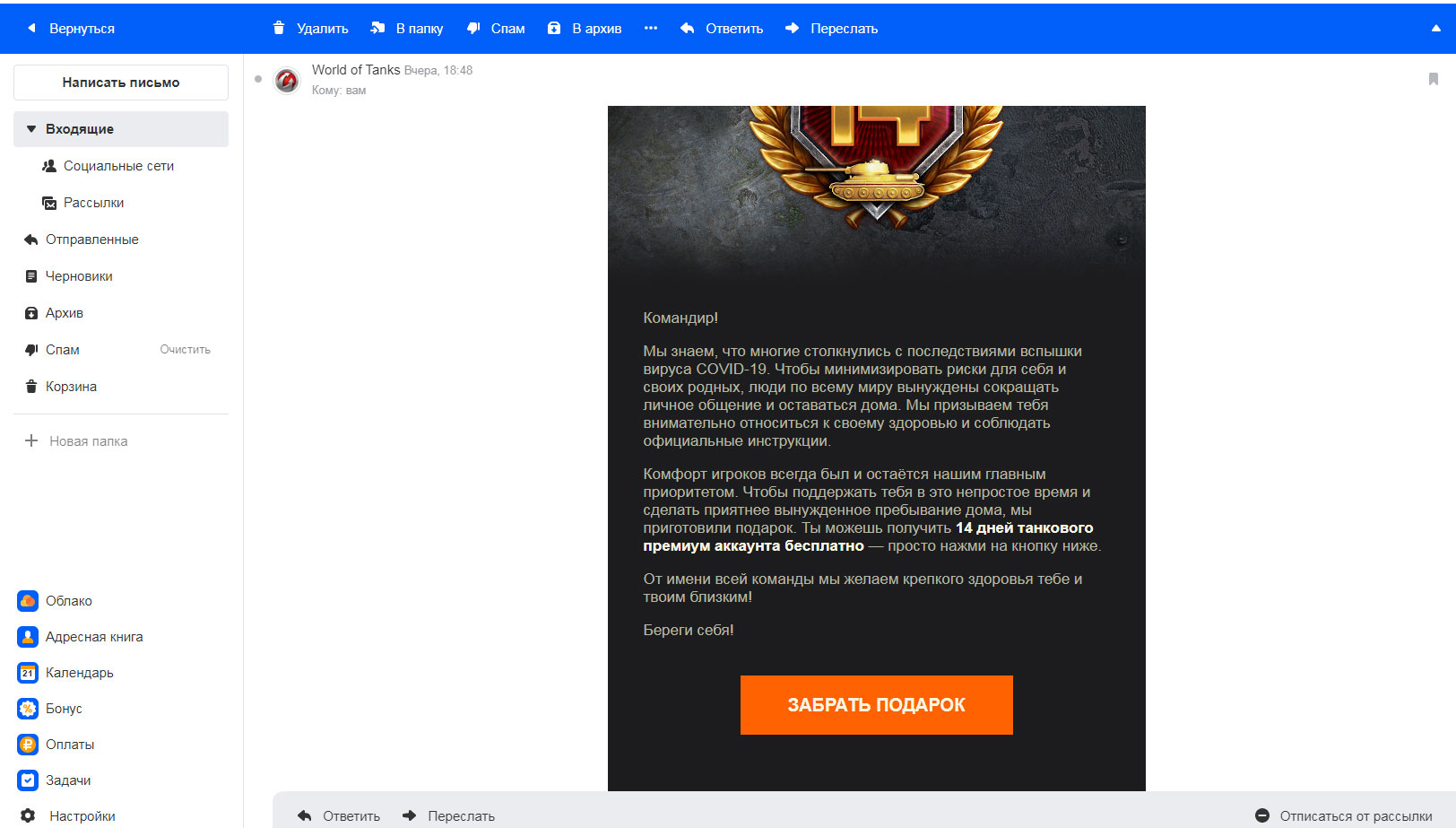
Task: Click the back arrow icon next to Вернуться
Action: (x=31, y=28)
